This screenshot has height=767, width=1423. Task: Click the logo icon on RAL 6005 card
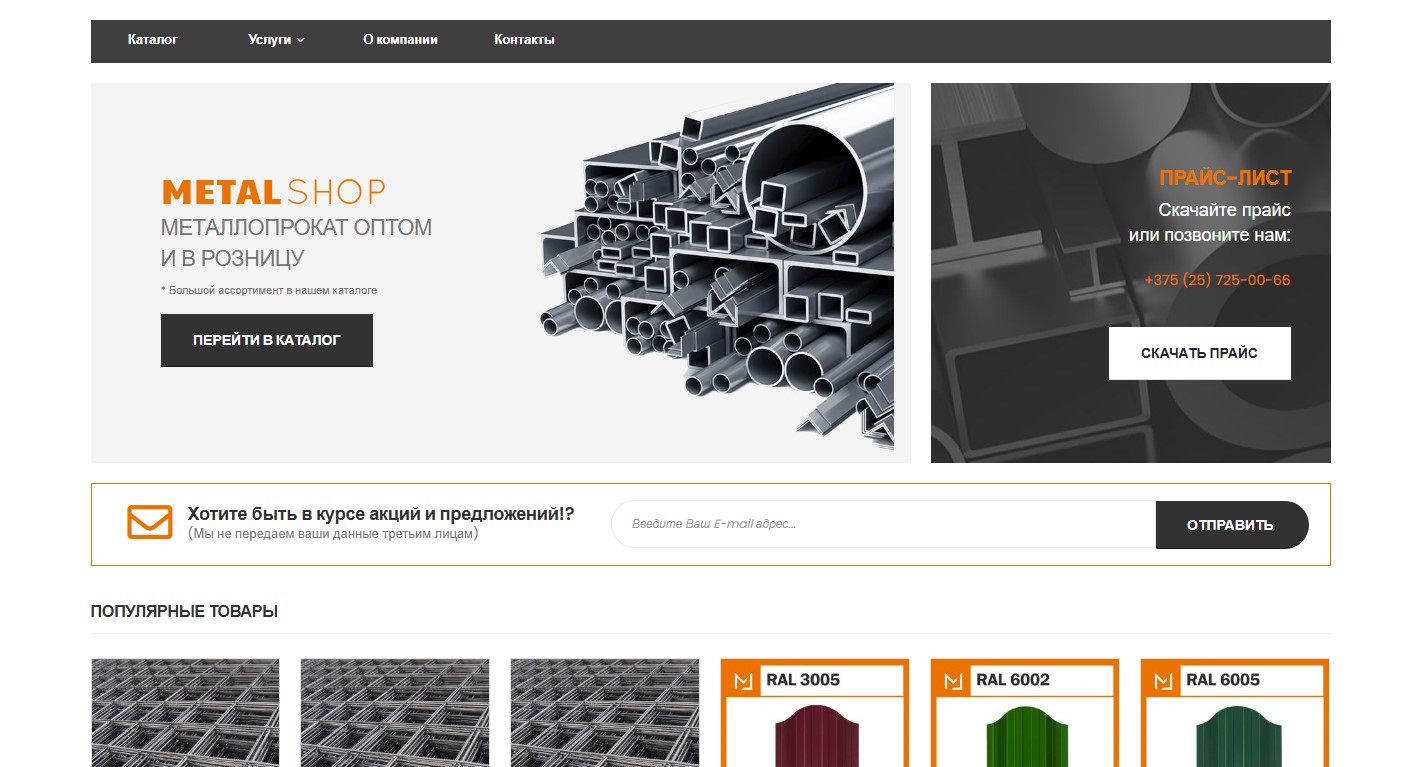click(x=1162, y=681)
